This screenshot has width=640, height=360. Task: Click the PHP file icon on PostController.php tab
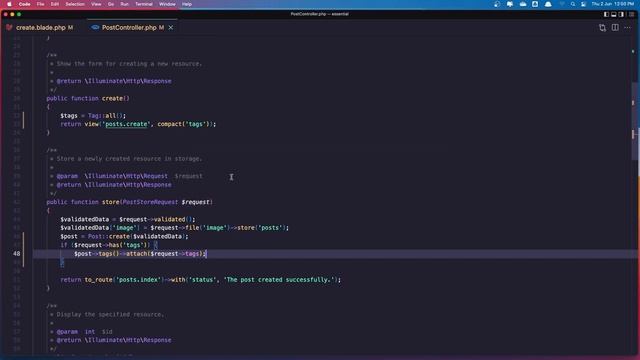[x=95, y=27]
